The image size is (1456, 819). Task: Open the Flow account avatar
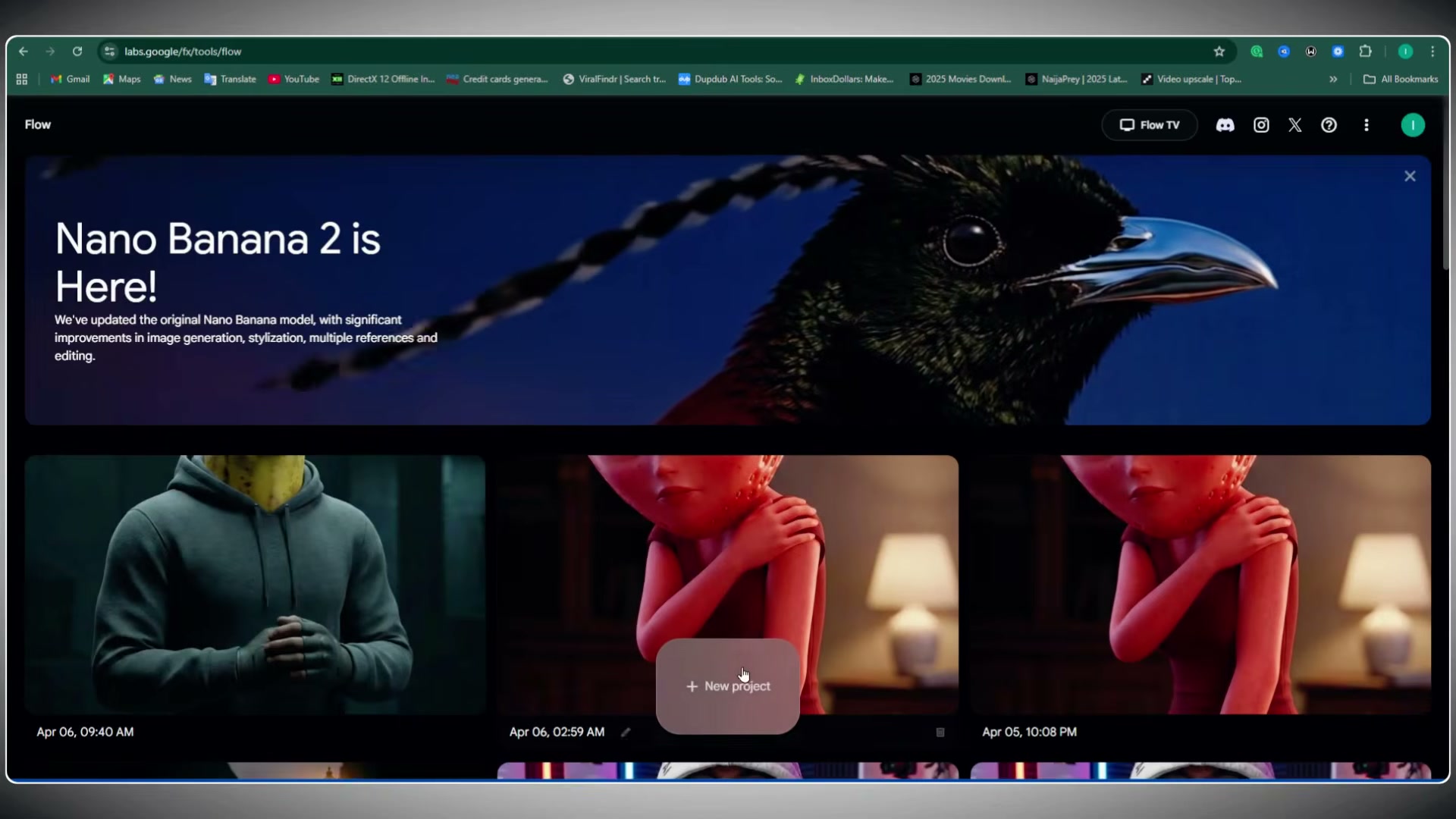point(1413,125)
